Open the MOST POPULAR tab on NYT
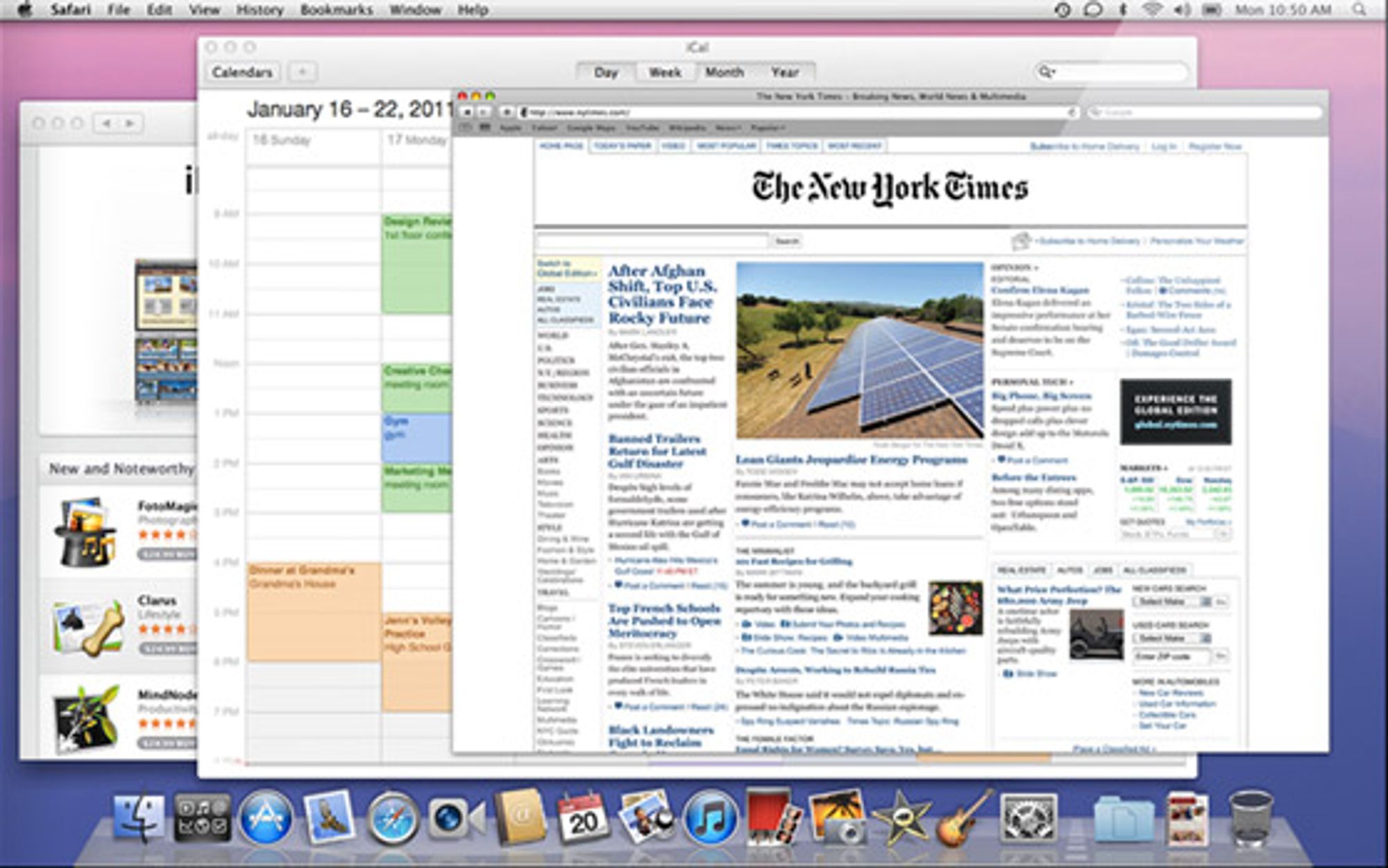 (x=726, y=146)
